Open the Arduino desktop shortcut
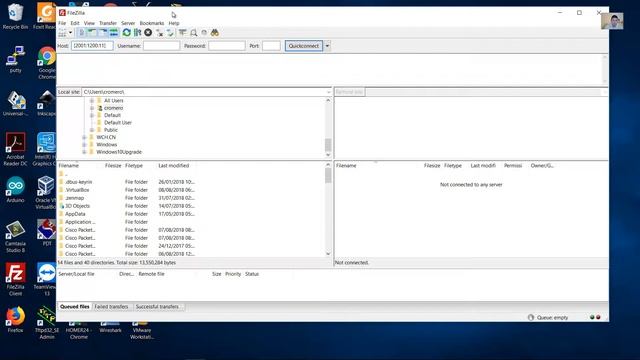 point(15,190)
